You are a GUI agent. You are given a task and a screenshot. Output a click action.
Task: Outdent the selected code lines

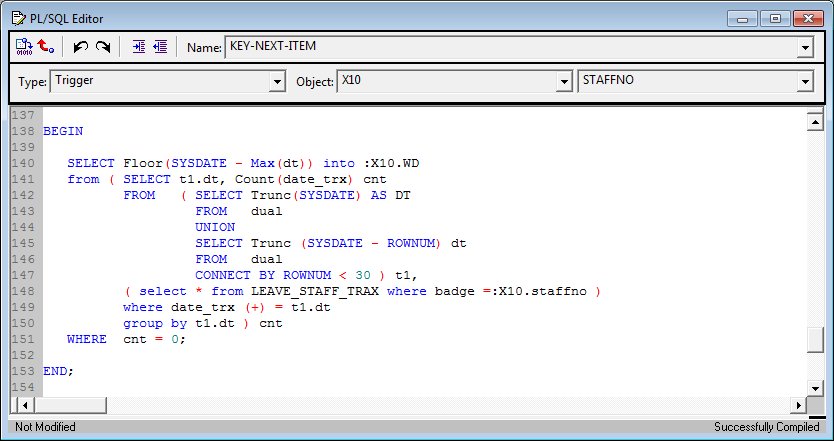[160, 47]
